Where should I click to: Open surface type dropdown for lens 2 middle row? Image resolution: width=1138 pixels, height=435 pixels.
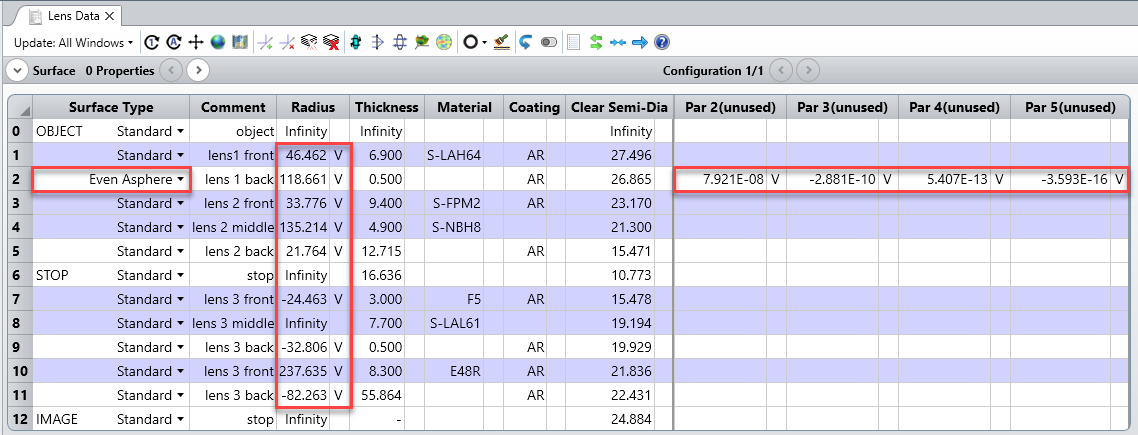point(179,227)
